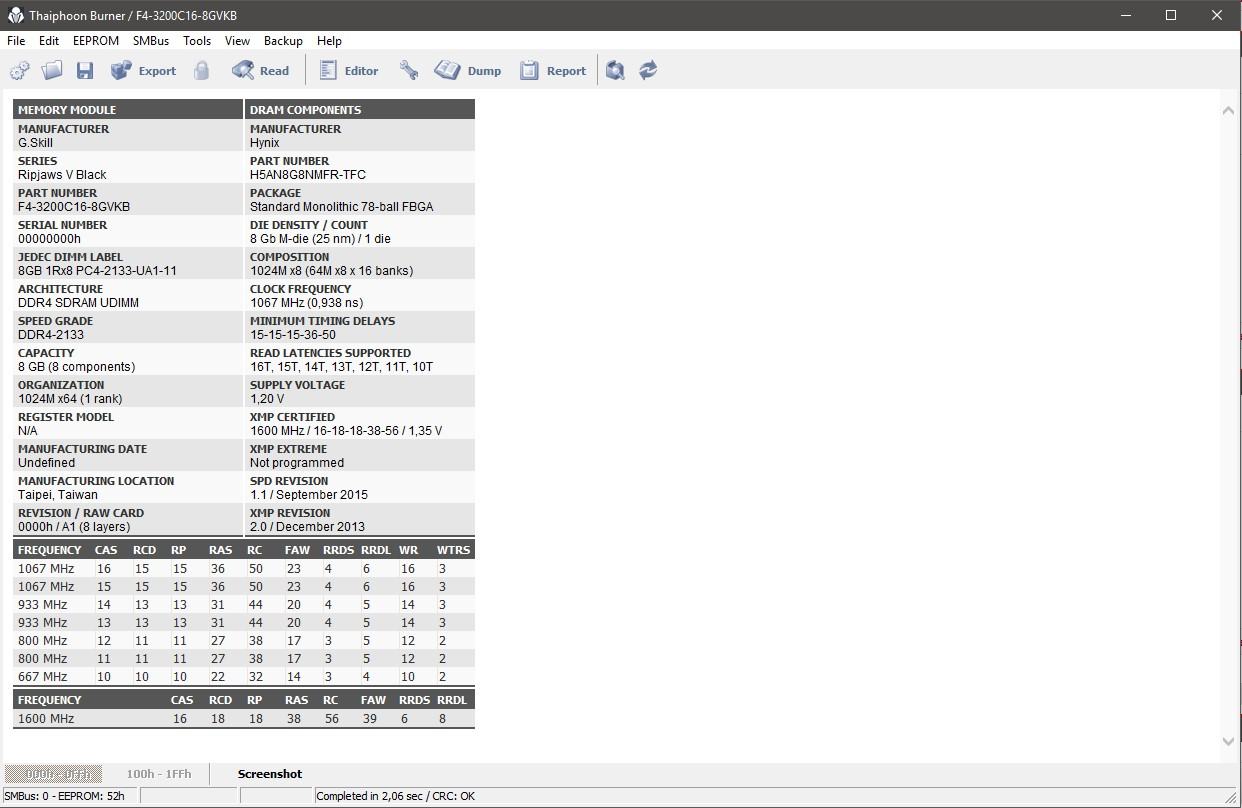
Task: Click the 8 GB (8 components) capacity value
Action: click(76, 367)
